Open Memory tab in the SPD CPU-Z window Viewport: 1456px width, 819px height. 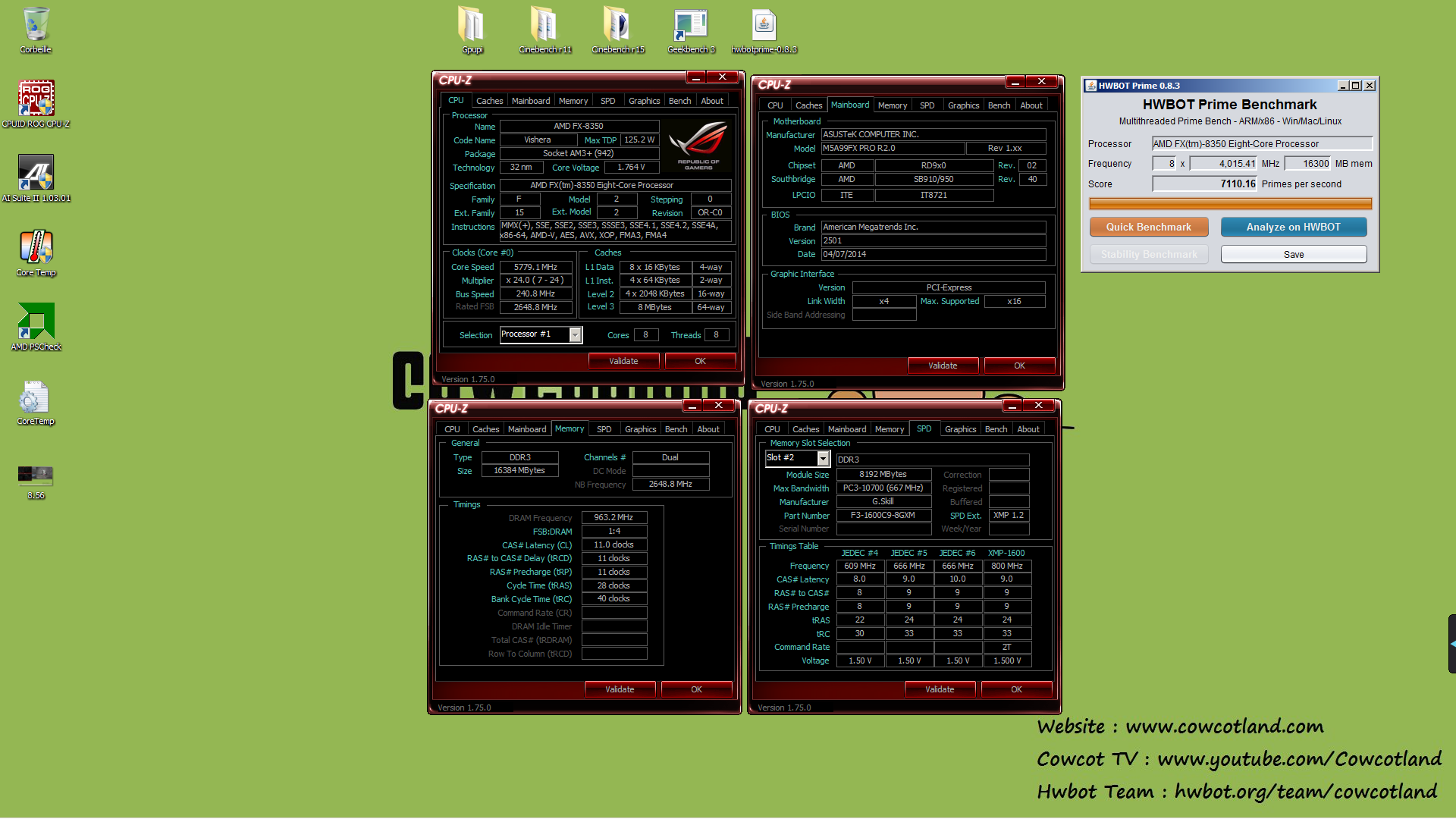coord(889,429)
